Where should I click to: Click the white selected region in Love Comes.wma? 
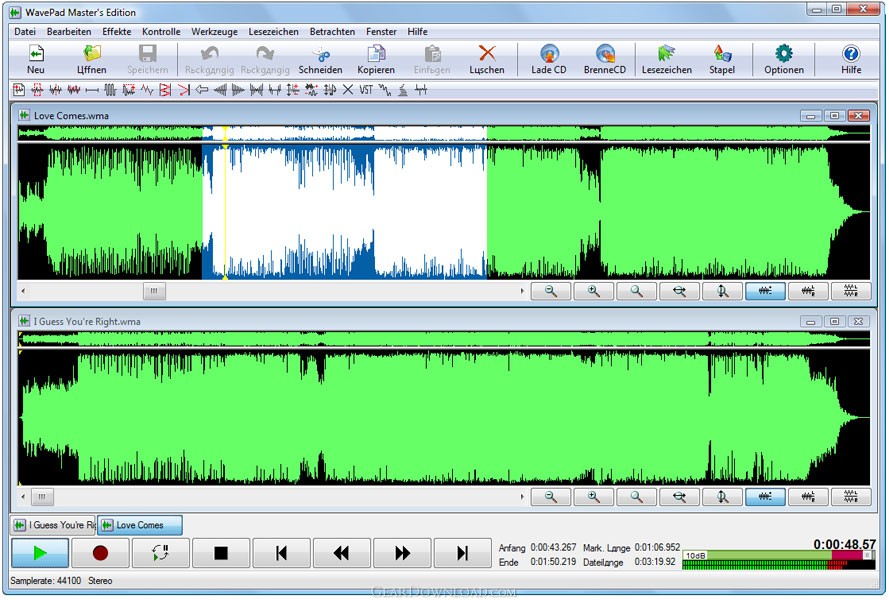[345, 211]
